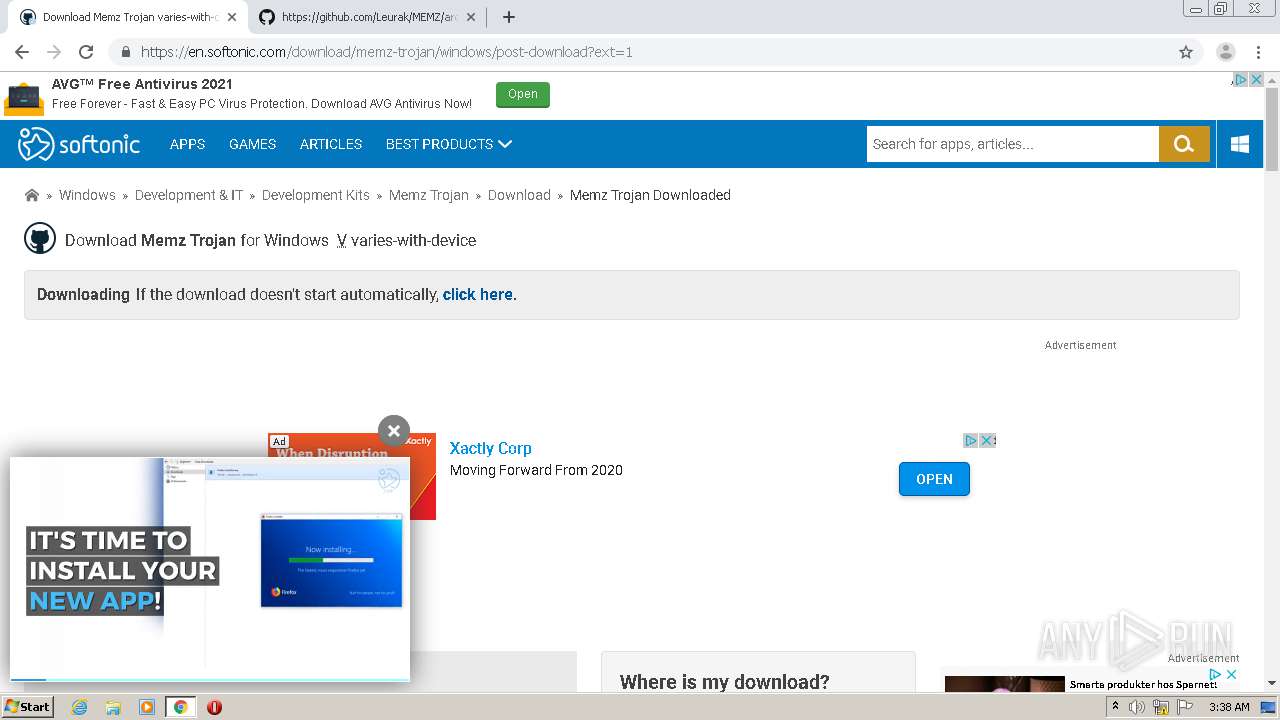Image resolution: width=1280 pixels, height=720 pixels.
Task: Click the home icon in breadcrumb
Action: click(x=32, y=195)
